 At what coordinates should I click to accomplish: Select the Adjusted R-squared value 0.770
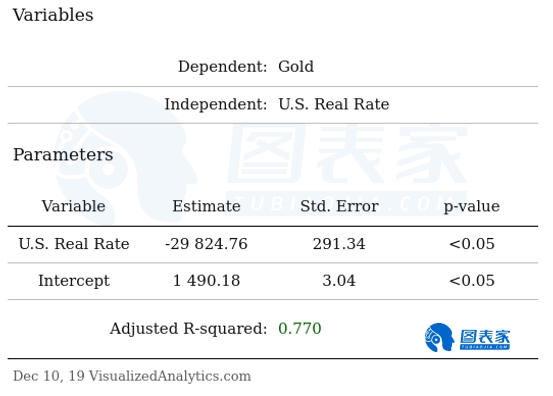point(300,329)
